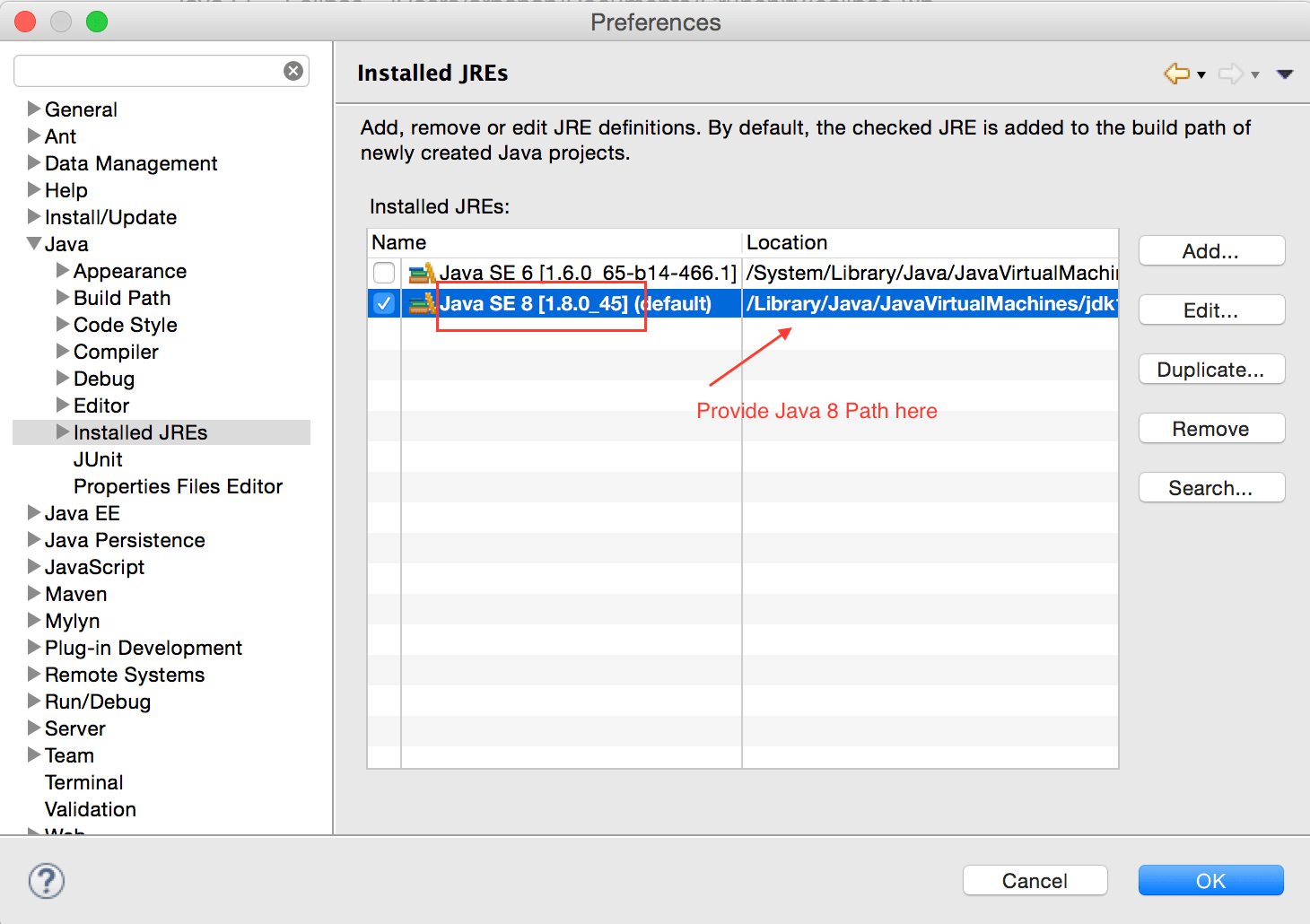Click the Java SE 6 library icon
Image resolution: width=1310 pixels, height=924 pixels.
(420, 273)
